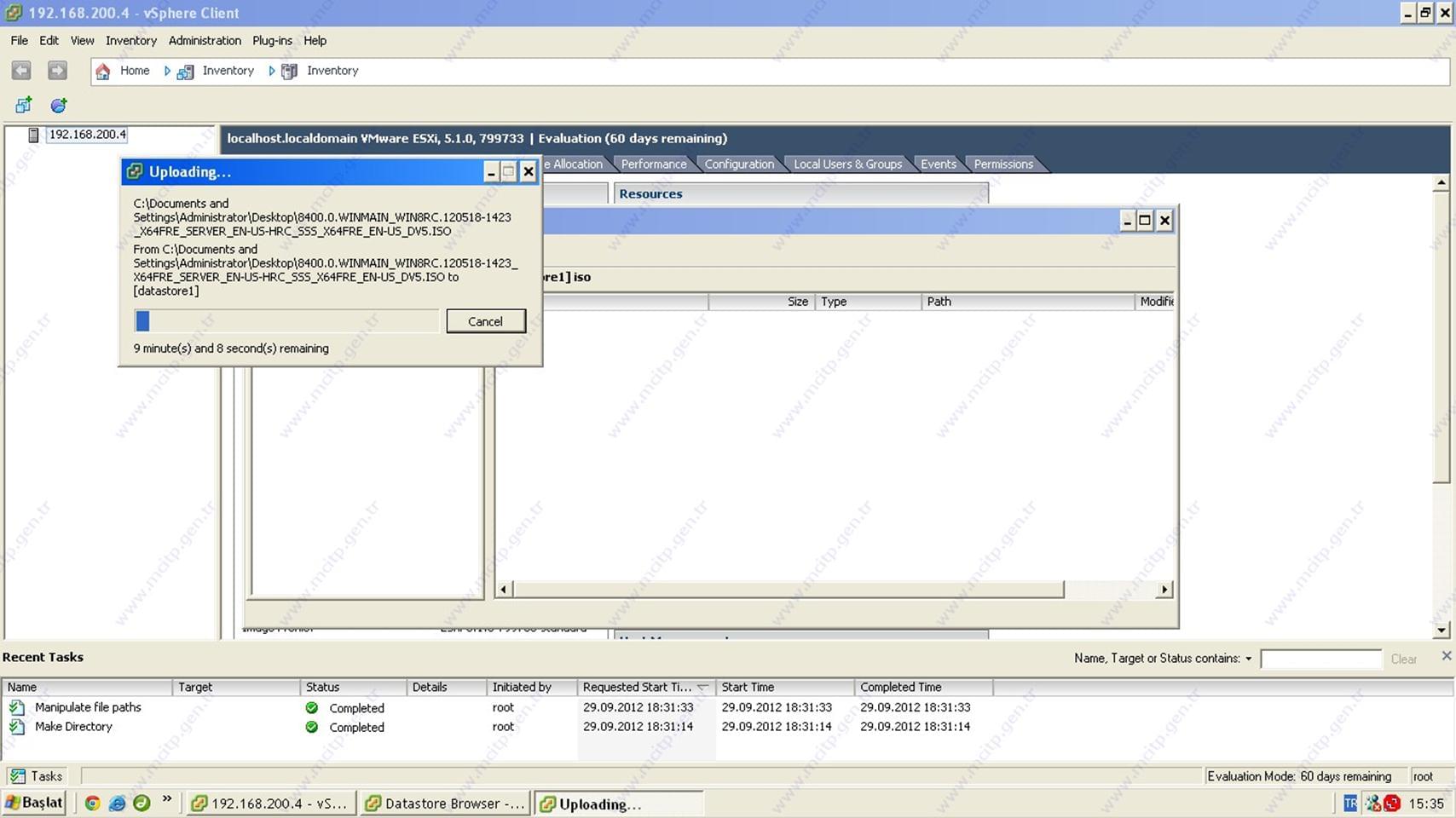Screen dimensions: 1456x818
Task: Click the TR language indicator in tray
Action: coord(1349,803)
